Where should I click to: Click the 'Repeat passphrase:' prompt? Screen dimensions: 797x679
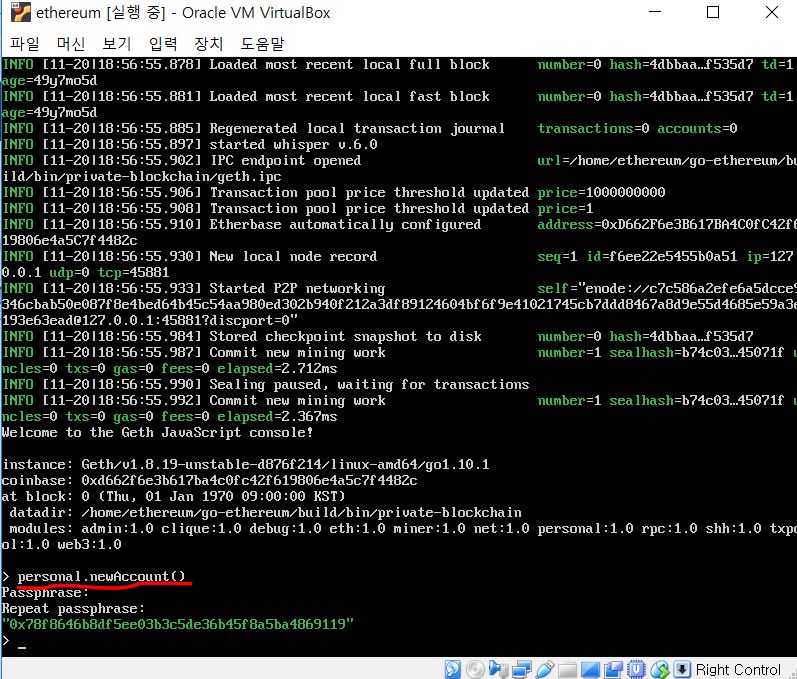(x=73, y=608)
